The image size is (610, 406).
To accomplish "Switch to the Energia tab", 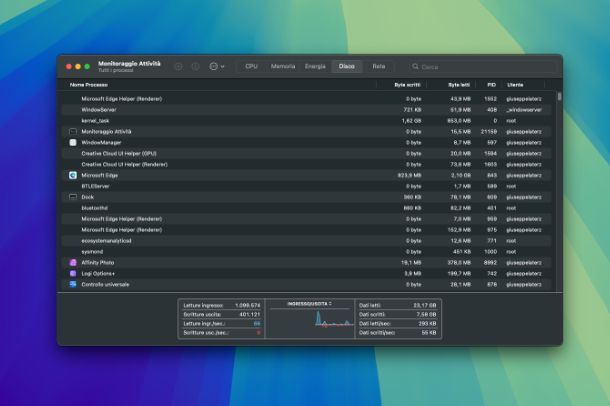I will pyautogui.click(x=315, y=66).
